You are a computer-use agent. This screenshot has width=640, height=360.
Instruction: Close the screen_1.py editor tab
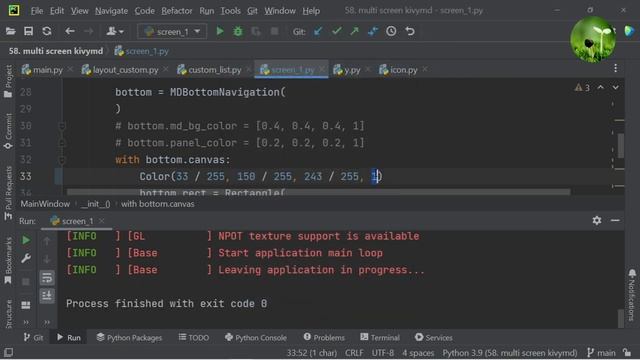(322, 70)
